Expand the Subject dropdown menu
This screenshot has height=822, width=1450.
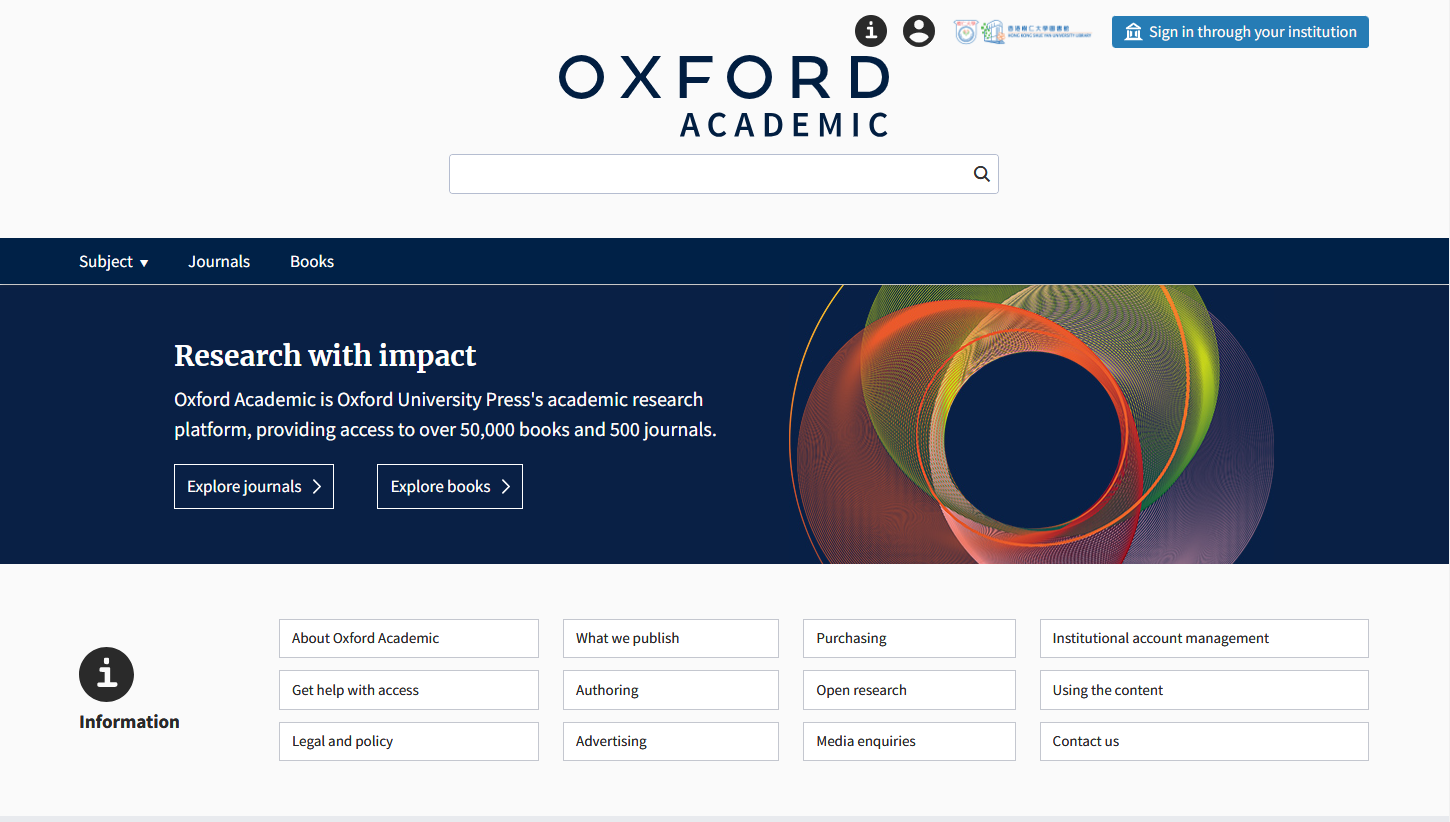click(x=114, y=262)
